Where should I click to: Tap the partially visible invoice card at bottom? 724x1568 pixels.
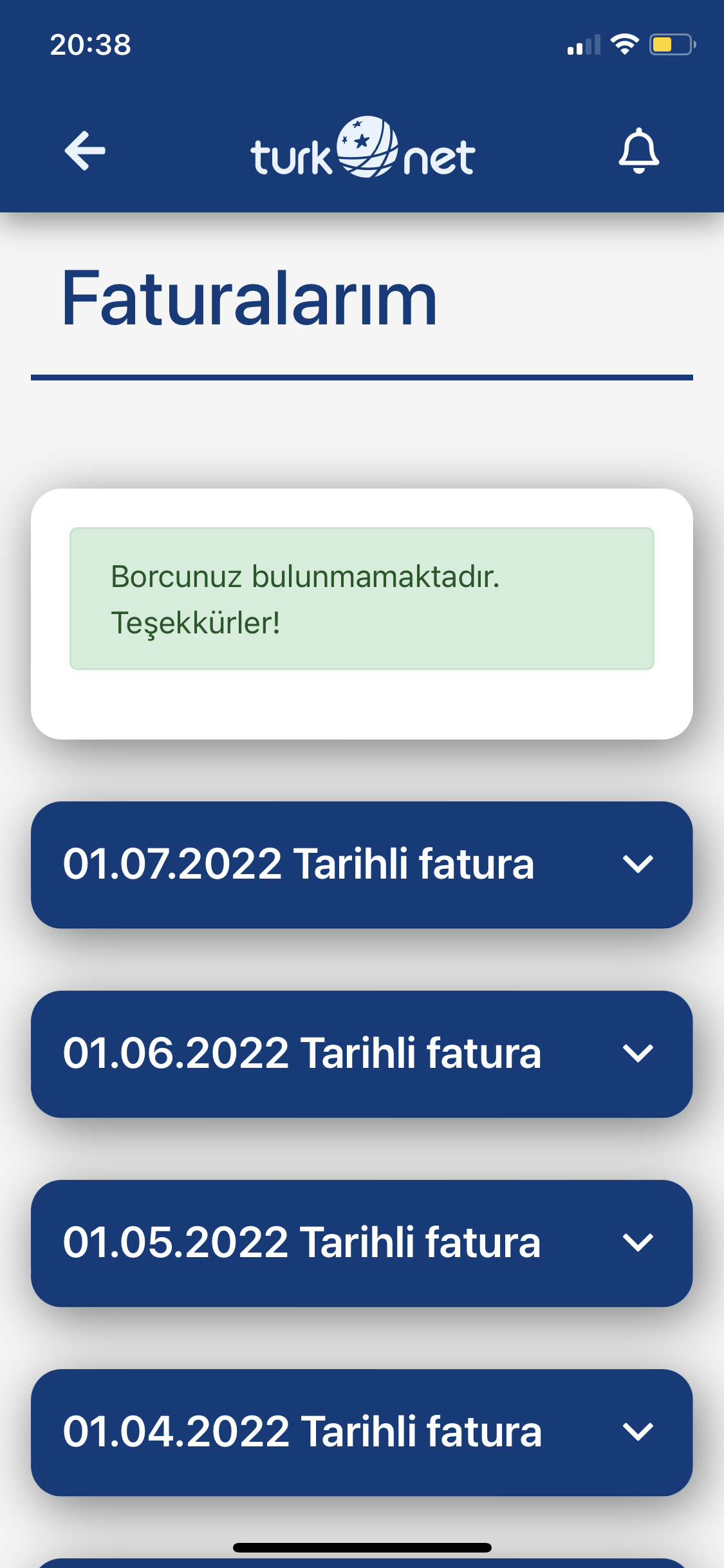point(362,1563)
